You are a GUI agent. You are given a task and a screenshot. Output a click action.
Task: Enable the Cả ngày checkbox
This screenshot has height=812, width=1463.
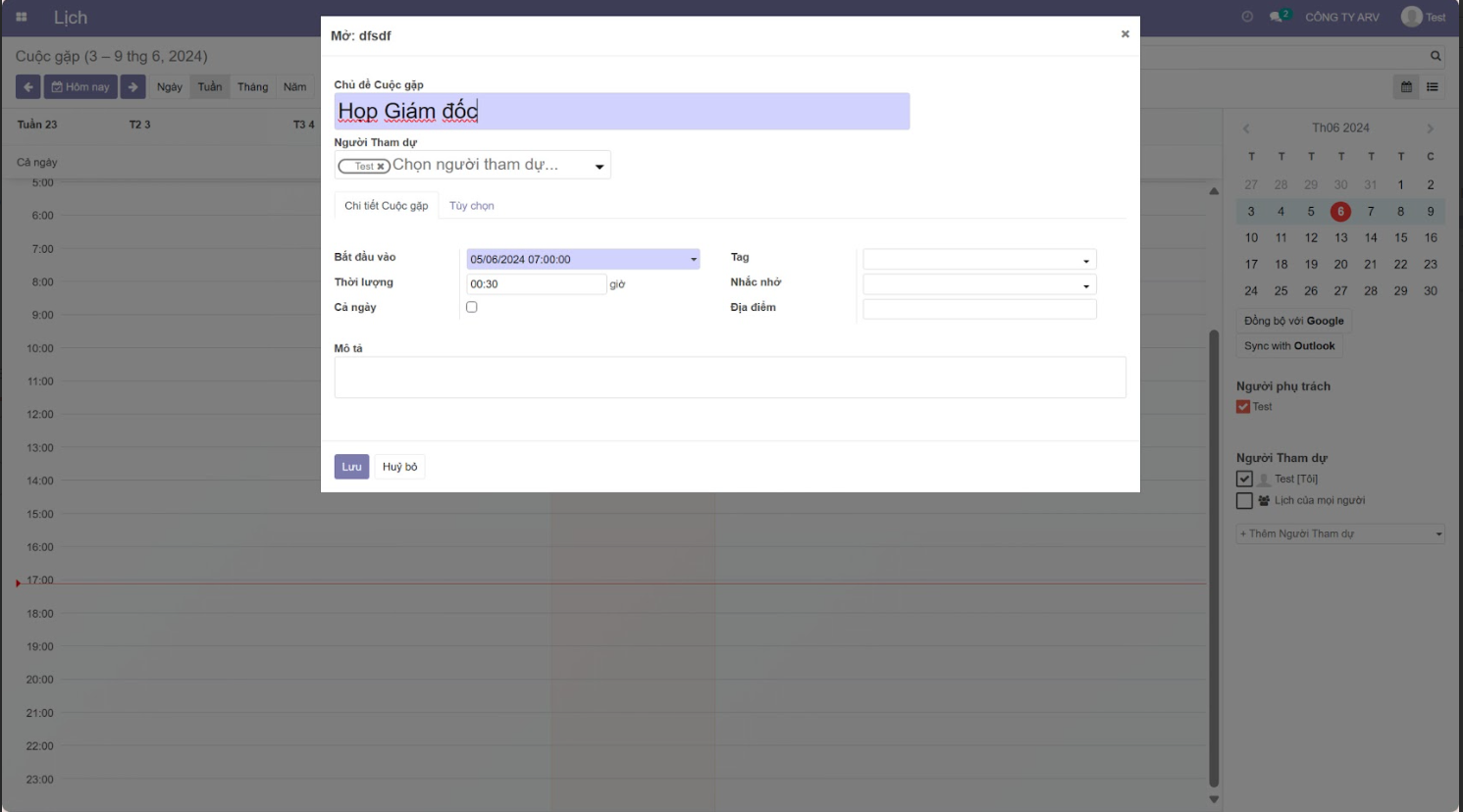pyautogui.click(x=472, y=307)
